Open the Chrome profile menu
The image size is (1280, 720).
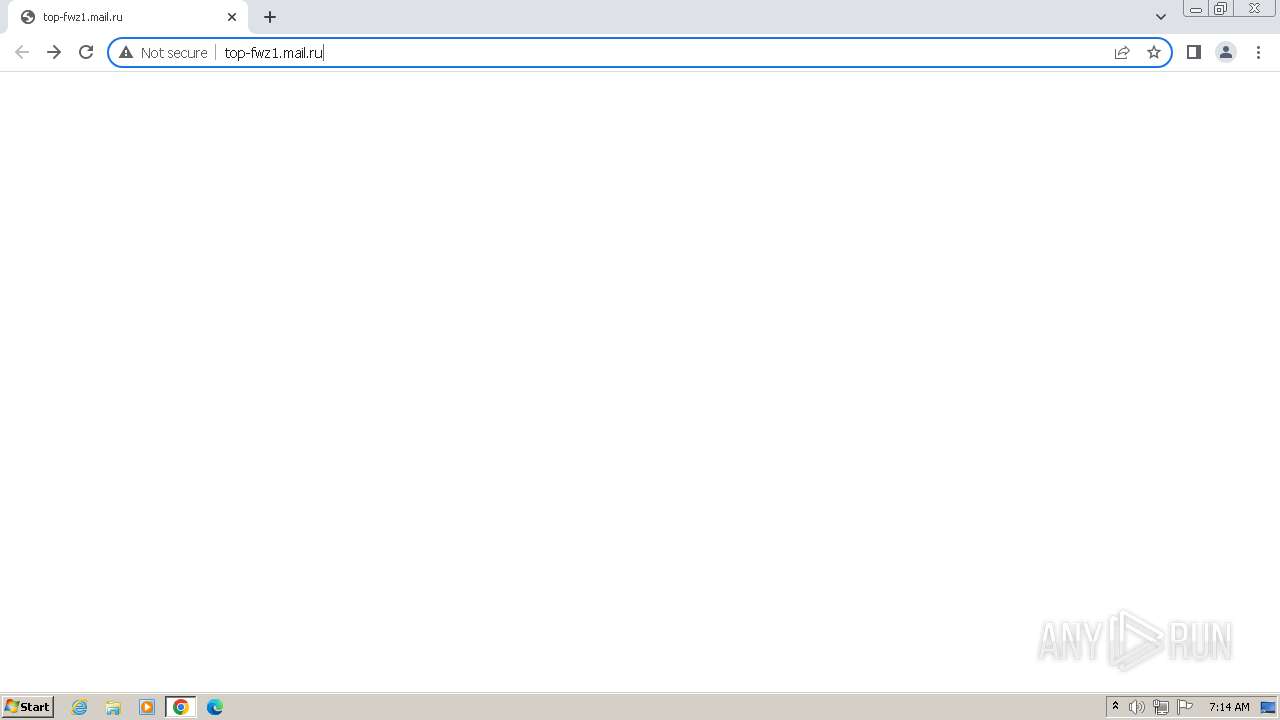pos(1226,52)
